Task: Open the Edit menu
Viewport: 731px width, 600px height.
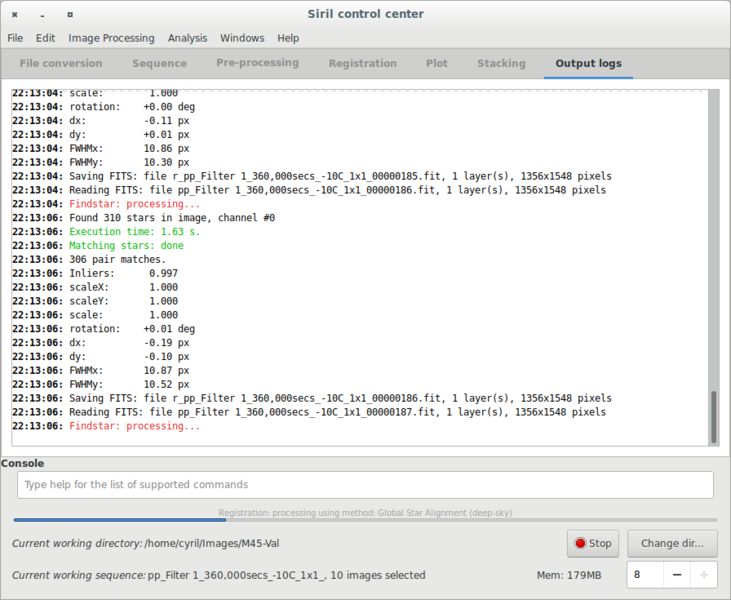Action: click(45, 38)
